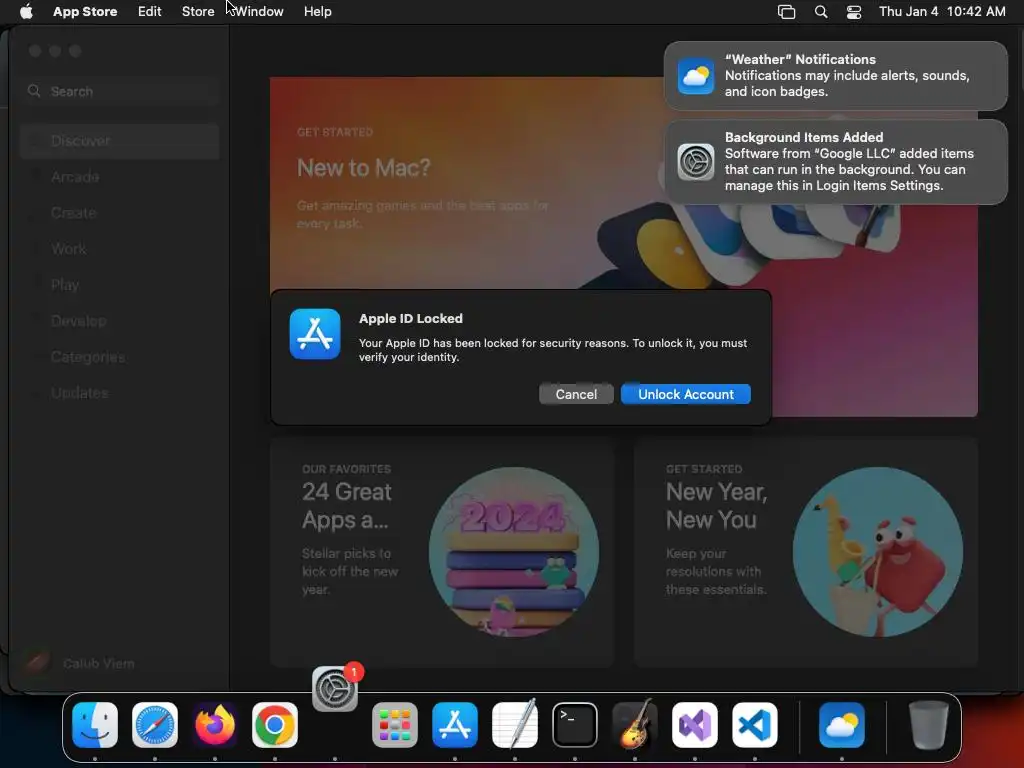
Task: Select Work in the sidebar
Action: (120, 249)
